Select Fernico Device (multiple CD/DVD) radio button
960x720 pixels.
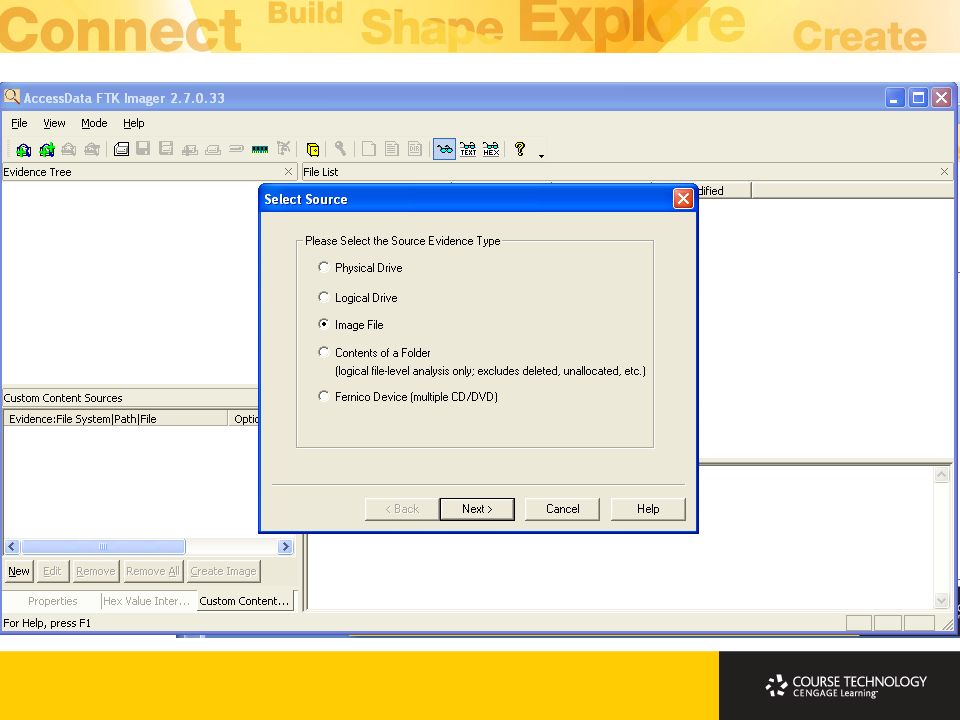(324, 396)
